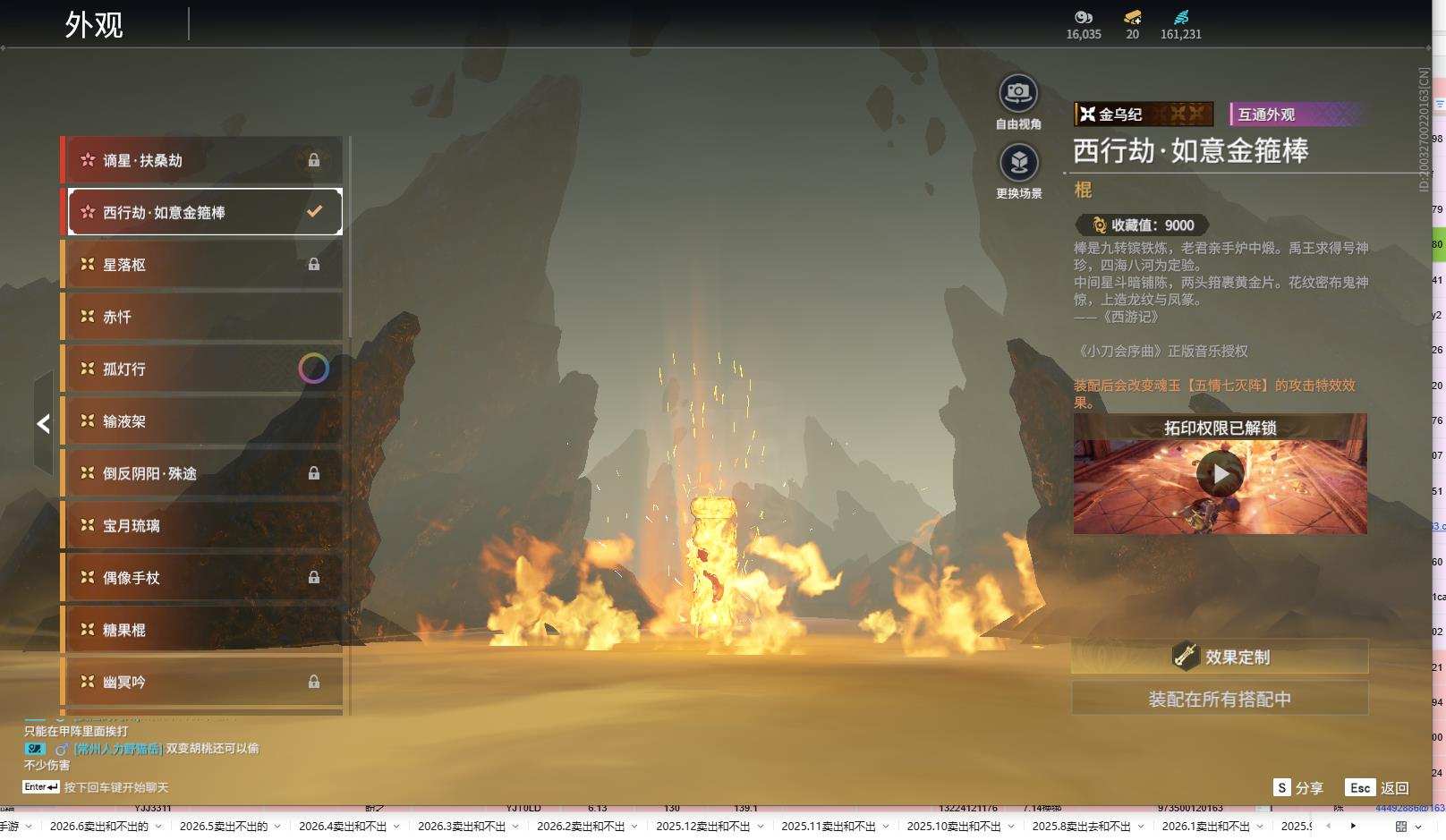This screenshot has width=1446, height=840.
Task: Switch to spreadsheet tab 2026.2卖出和不出
Action: click(581, 826)
